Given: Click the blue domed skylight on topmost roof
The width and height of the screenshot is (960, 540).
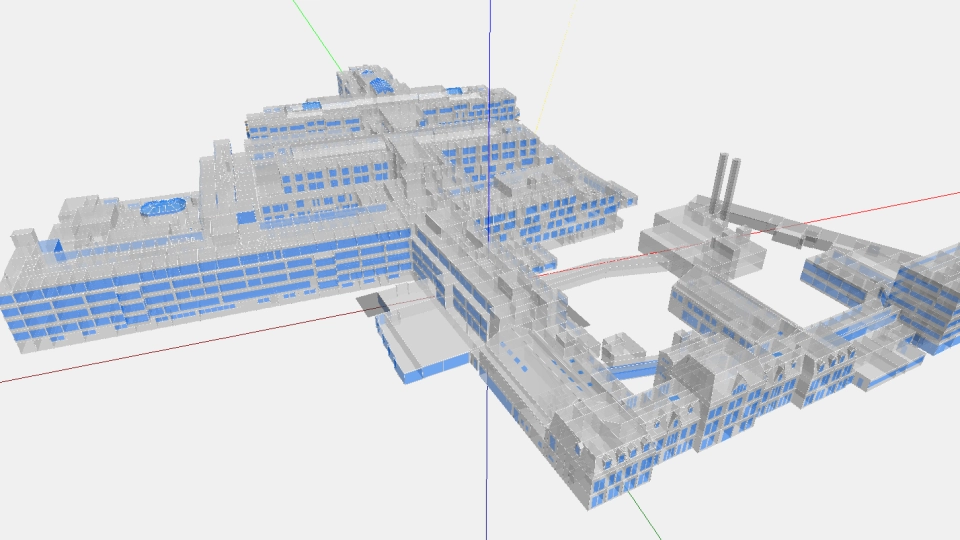Looking at the screenshot, I should click(x=379, y=85).
